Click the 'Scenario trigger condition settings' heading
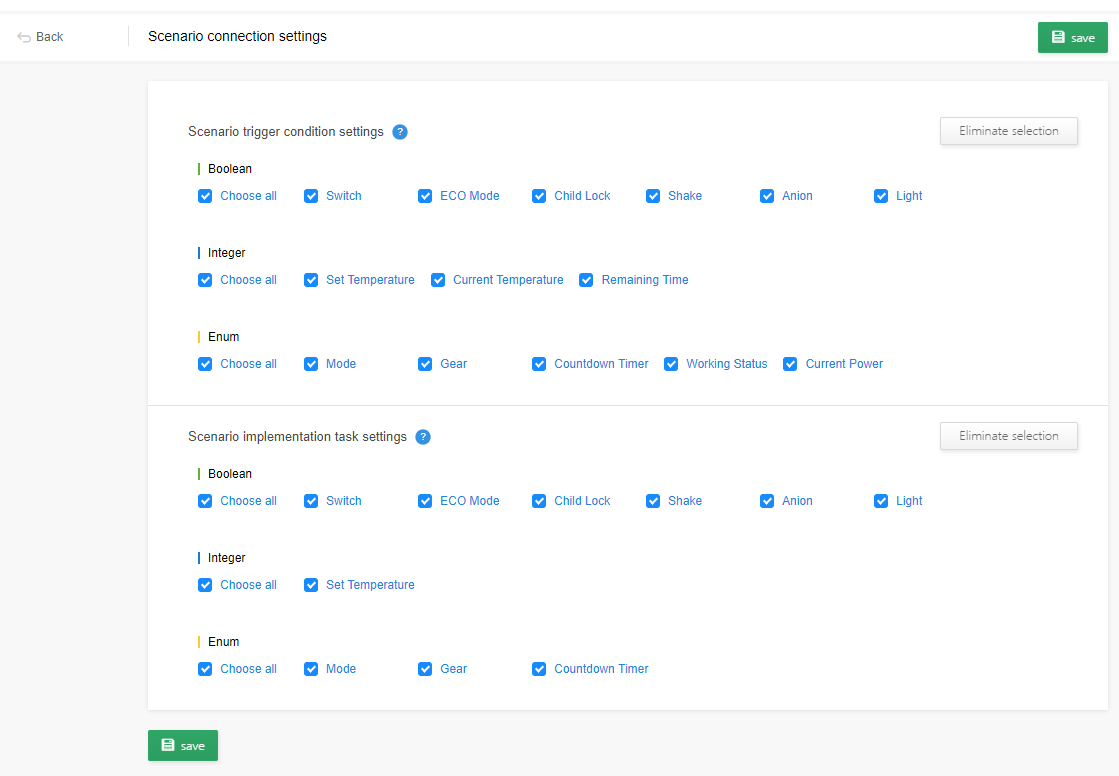This screenshot has width=1119, height=776. pos(285,132)
